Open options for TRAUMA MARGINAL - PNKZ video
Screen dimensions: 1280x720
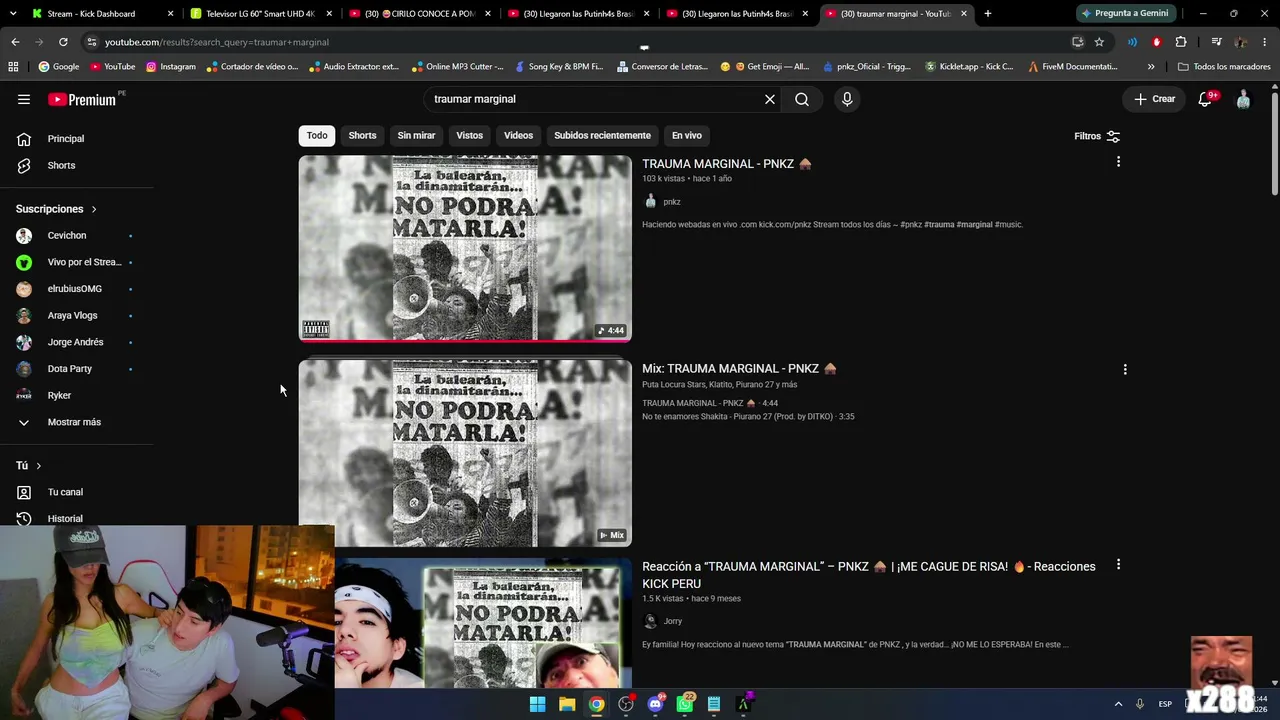[1118, 162]
